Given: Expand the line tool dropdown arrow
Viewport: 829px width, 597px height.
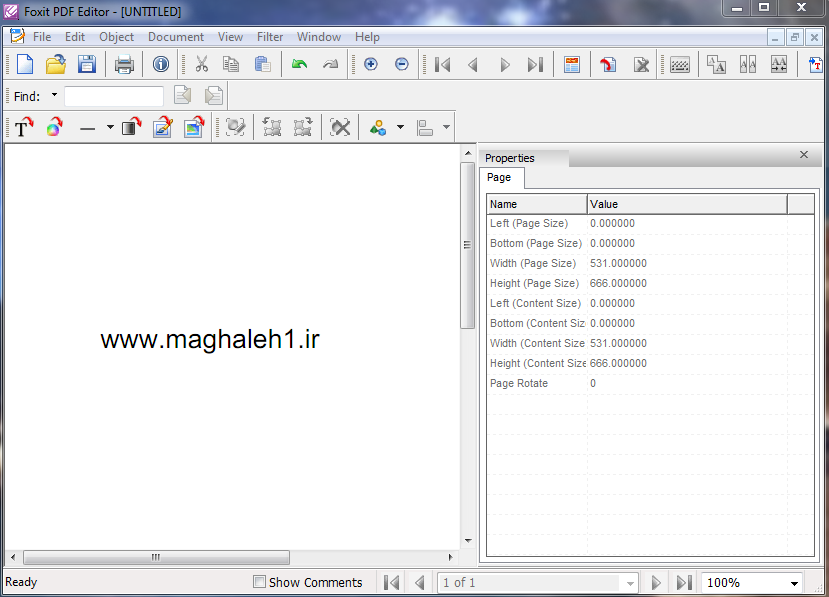Looking at the screenshot, I should tap(110, 127).
